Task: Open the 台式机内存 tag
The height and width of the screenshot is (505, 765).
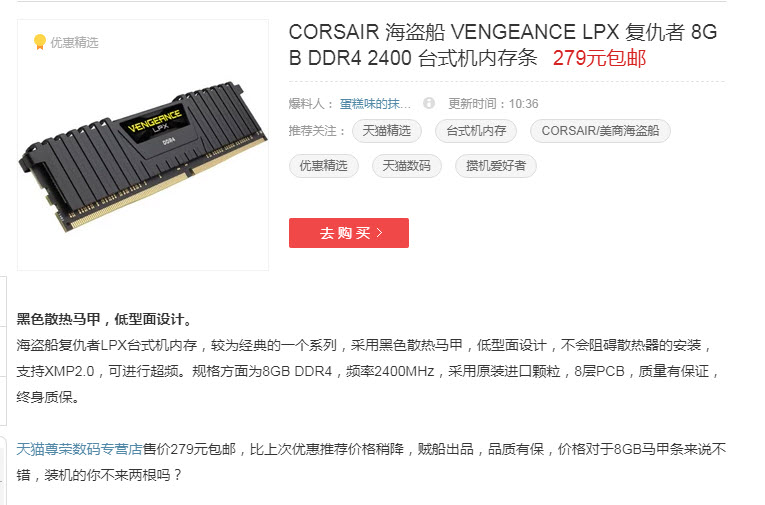Action: (476, 131)
